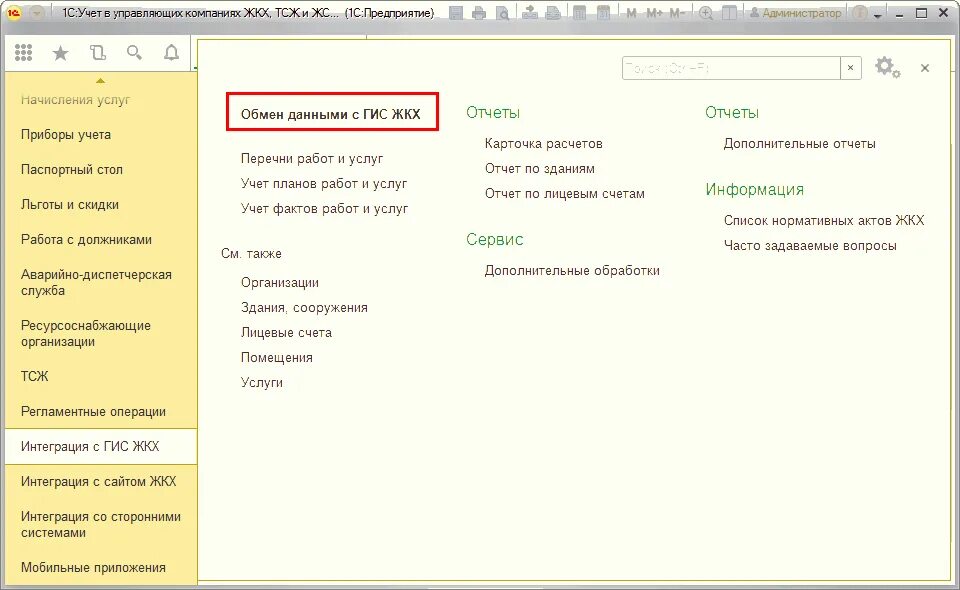Click the Print icon in title bar
The width and height of the screenshot is (960, 590).
coord(479,13)
